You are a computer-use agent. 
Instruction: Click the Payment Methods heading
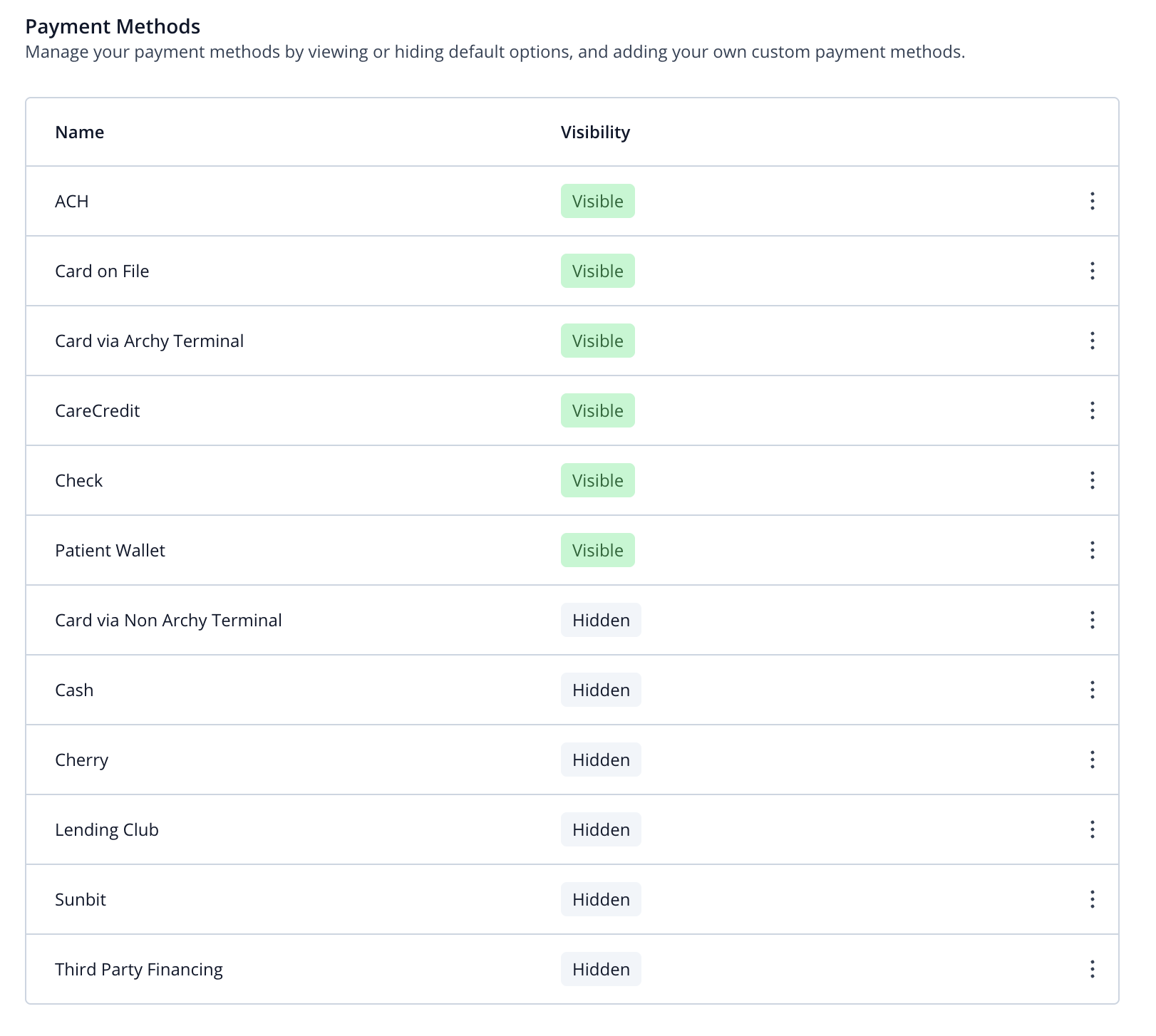point(113,26)
